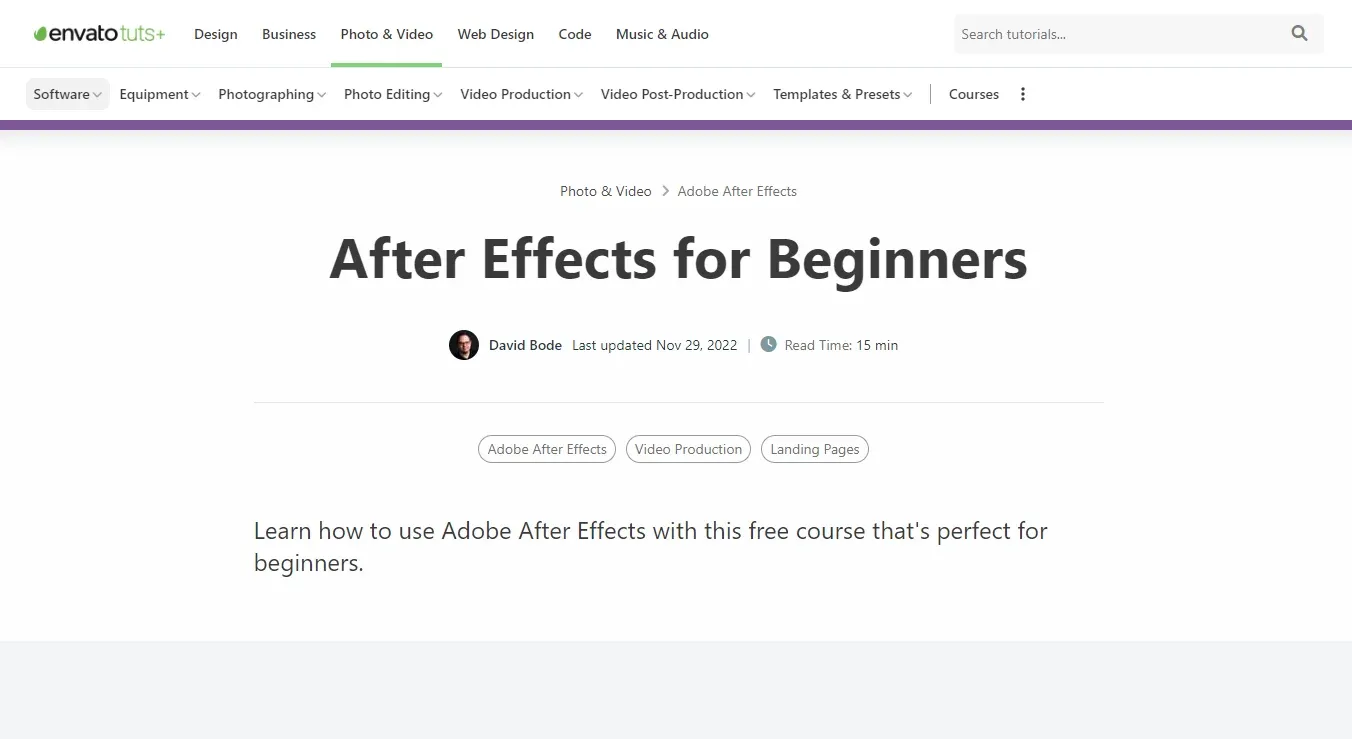This screenshot has width=1352, height=739.
Task: Expand the Templates & Presets dropdown
Action: click(843, 94)
